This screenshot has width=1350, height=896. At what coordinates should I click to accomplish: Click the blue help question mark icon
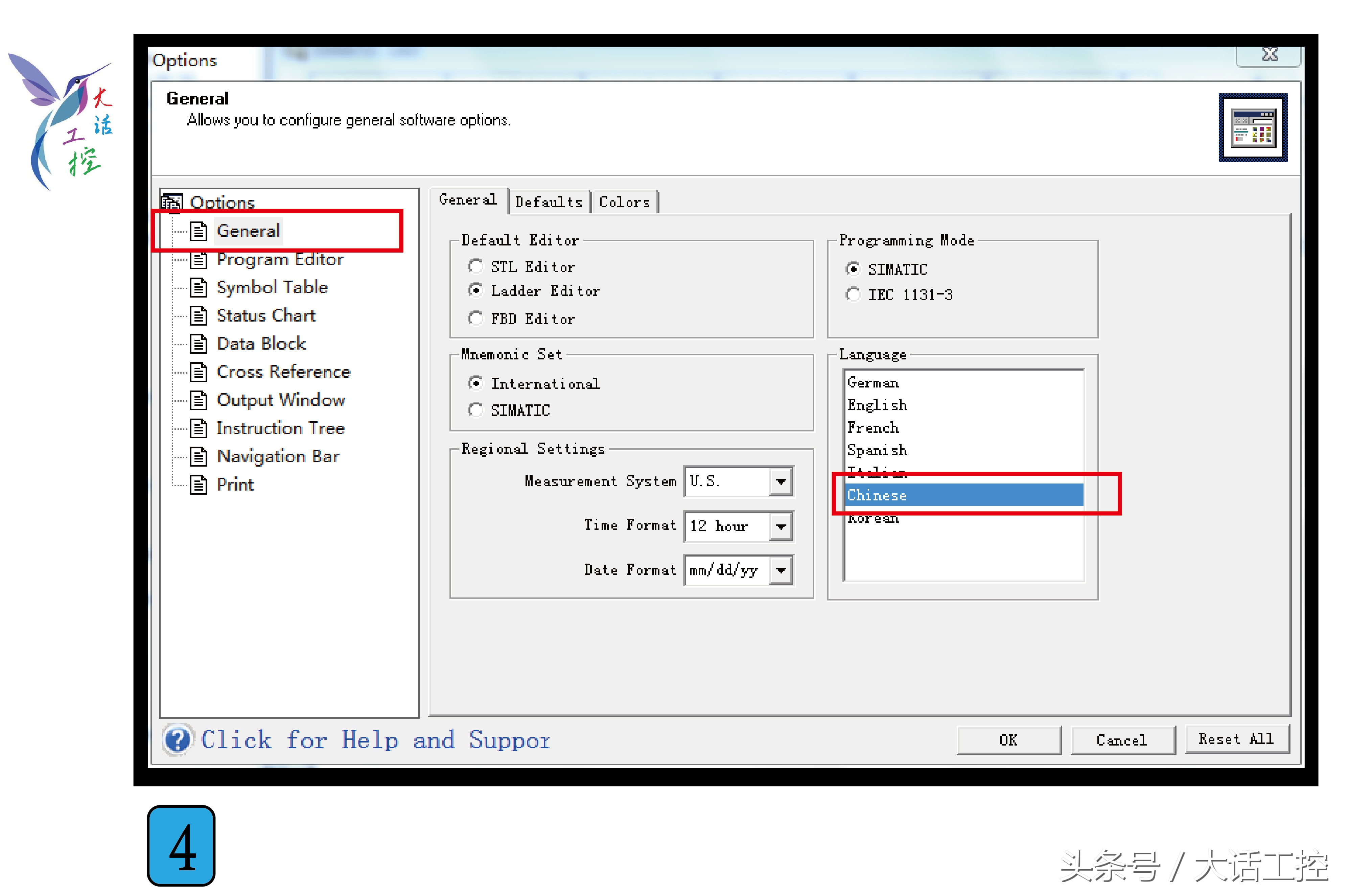178,740
